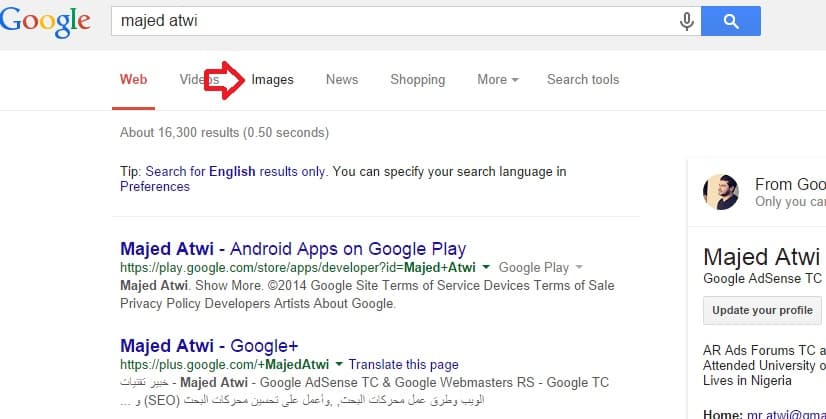Expand gray Google Play source dropdown arrow
The height and width of the screenshot is (419, 826).
coord(579,267)
